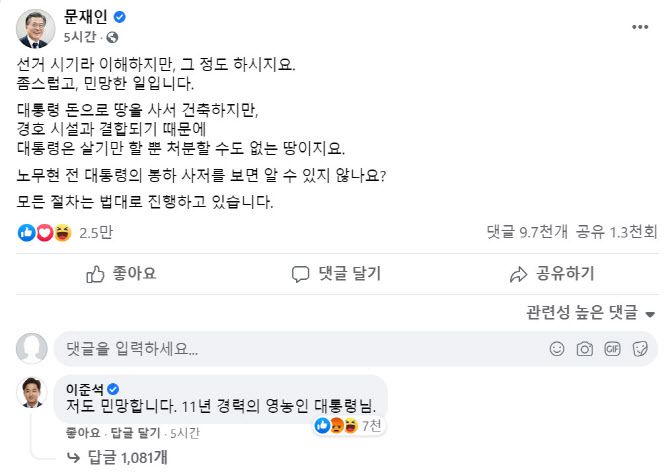
Task: Click the emoji icon in comment box
Action: point(557,349)
